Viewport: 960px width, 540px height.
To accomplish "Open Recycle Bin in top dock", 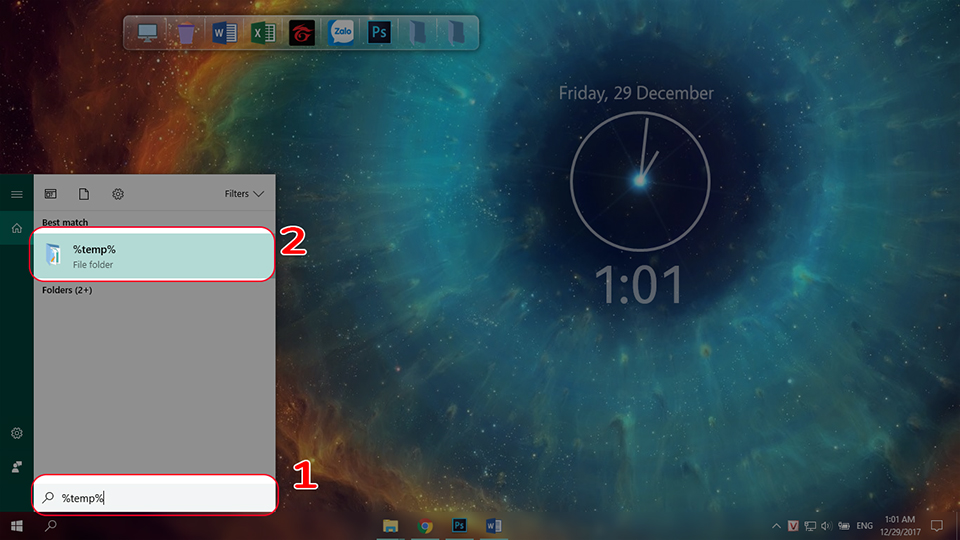I will click(186, 32).
